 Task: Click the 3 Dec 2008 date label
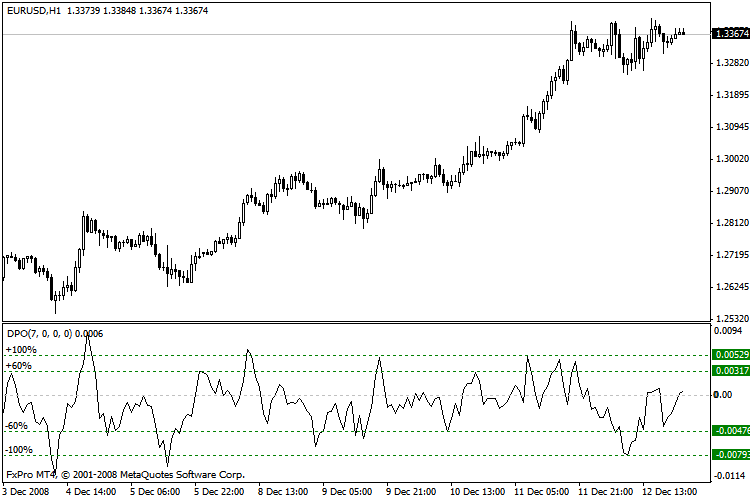[26, 491]
